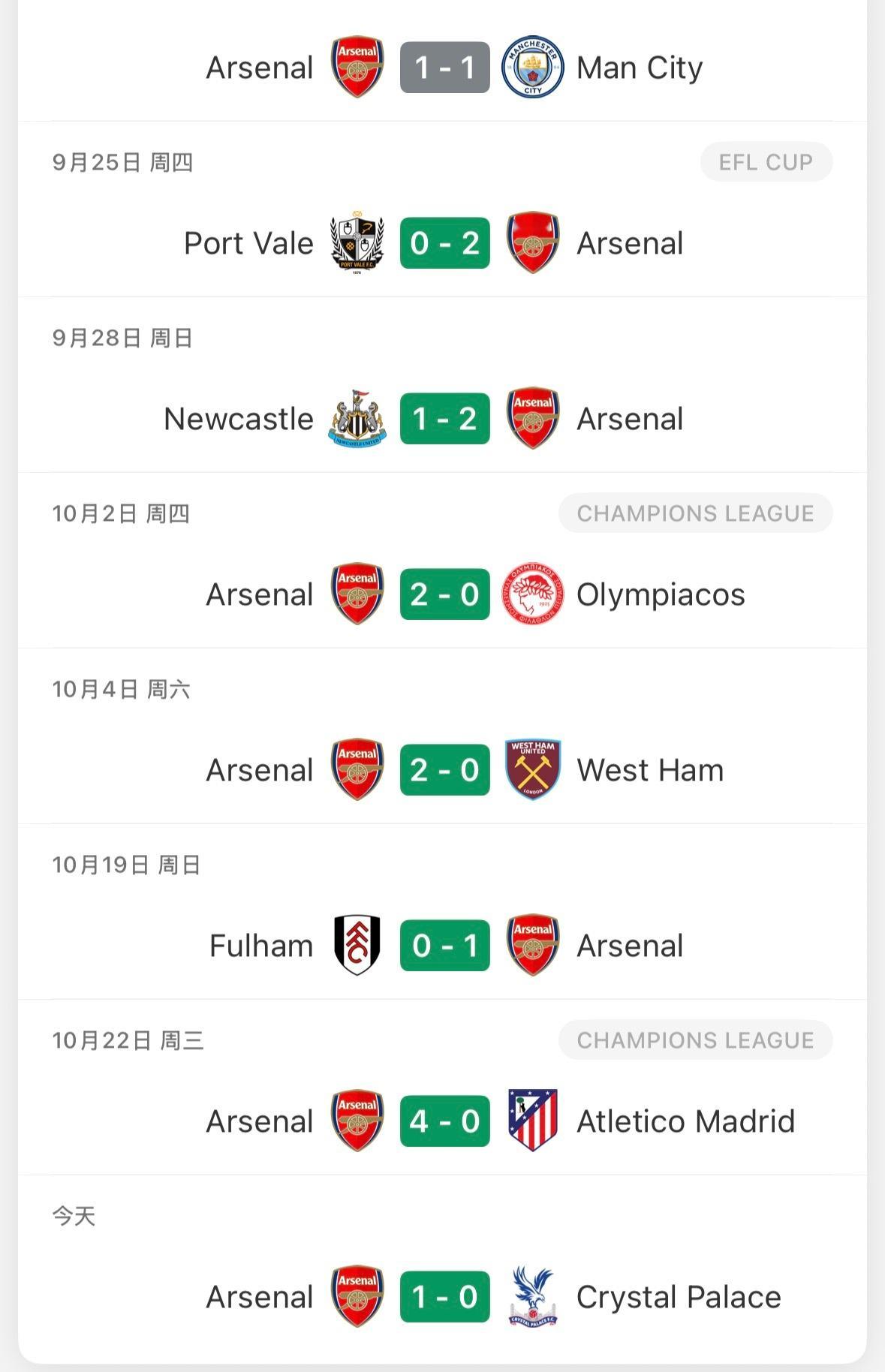Tap the Man City club crest
885x1372 pixels.
pyautogui.click(x=532, y=67)
